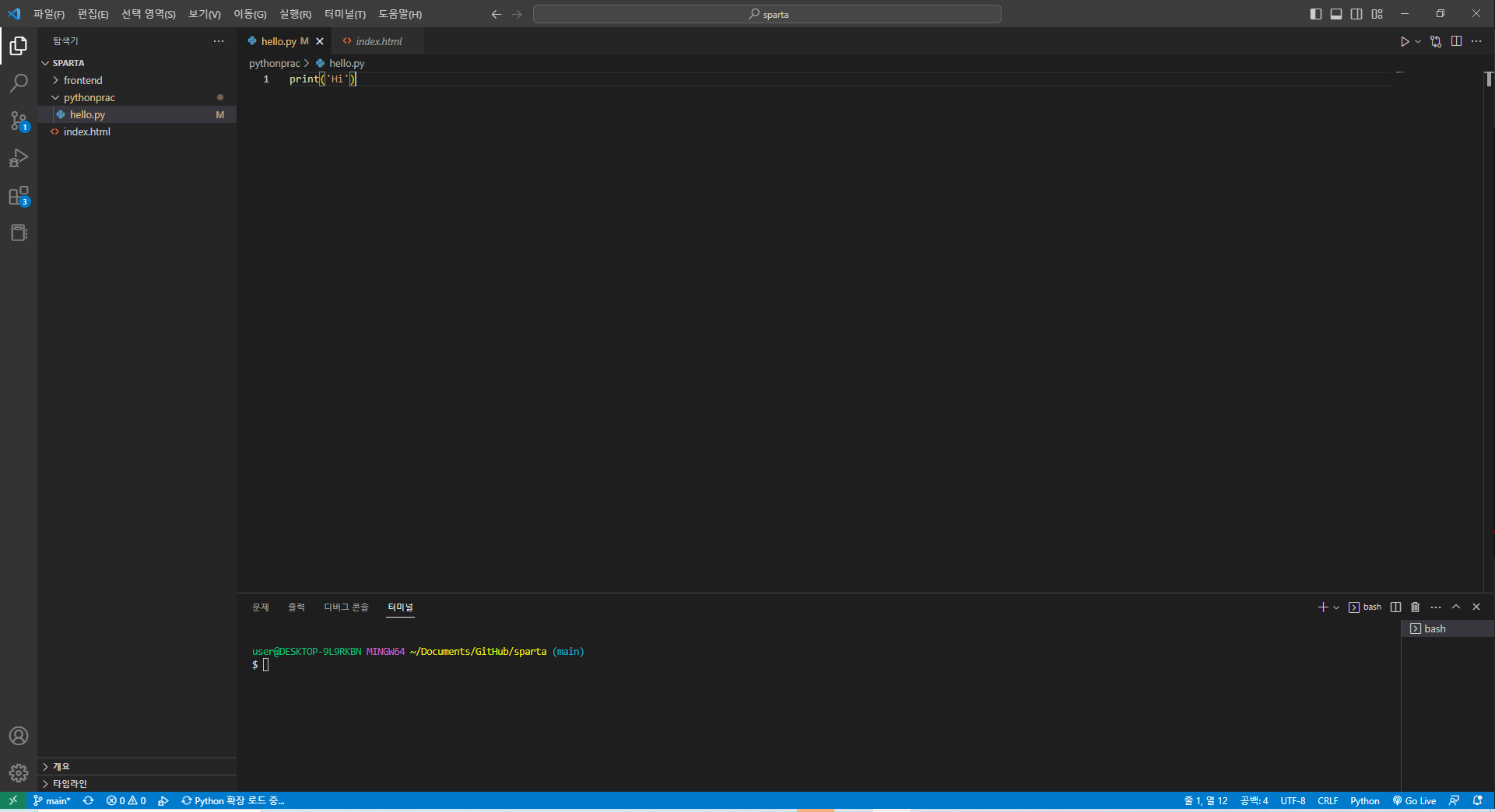Open the 터미널(T) menu

click(345, 14)
